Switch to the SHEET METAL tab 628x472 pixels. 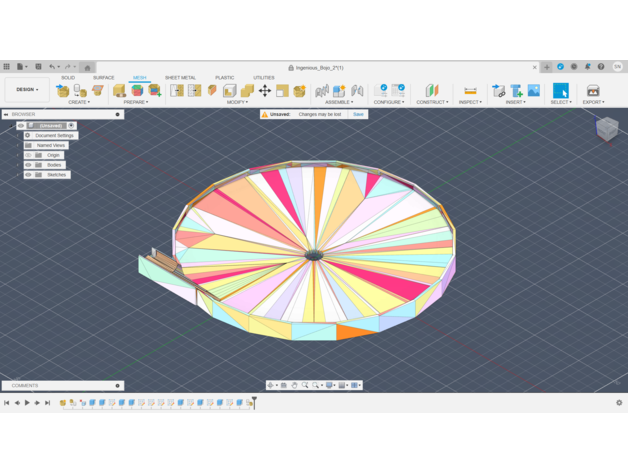(180, 77)
